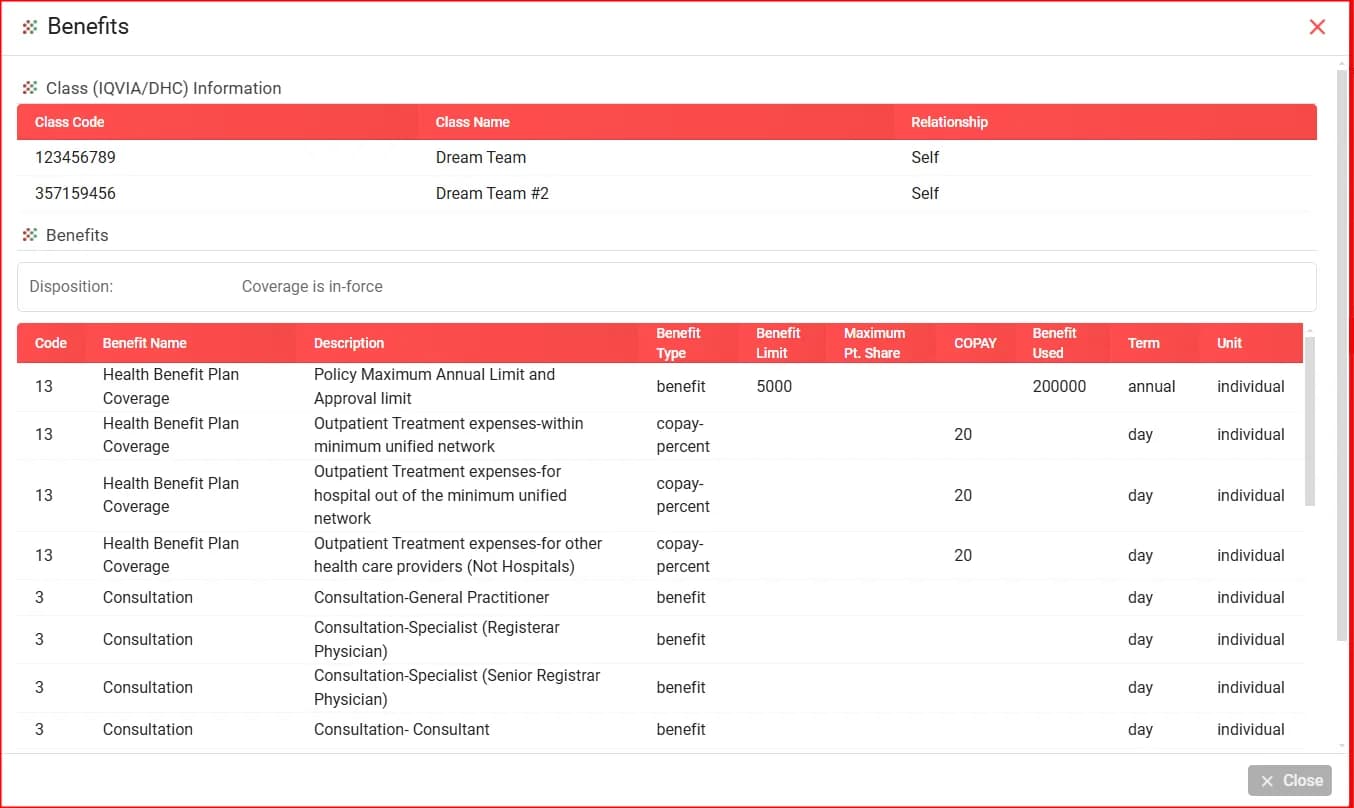Select Consultation-General Practitioner row
Viewport: 1354px width, 808px height.
[660, 597]
